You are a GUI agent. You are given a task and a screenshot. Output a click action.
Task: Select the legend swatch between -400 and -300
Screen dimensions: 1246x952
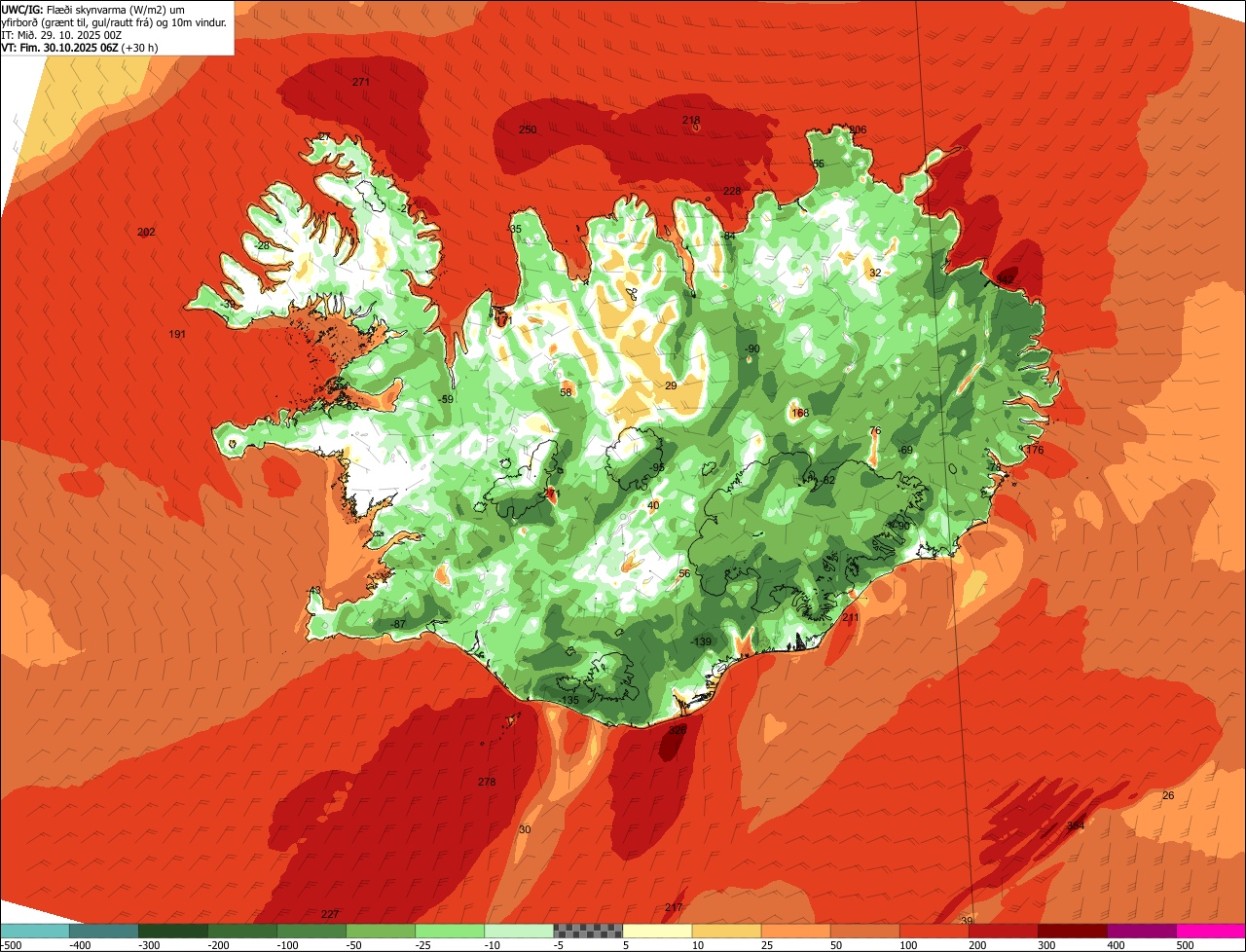coord(104,931)
